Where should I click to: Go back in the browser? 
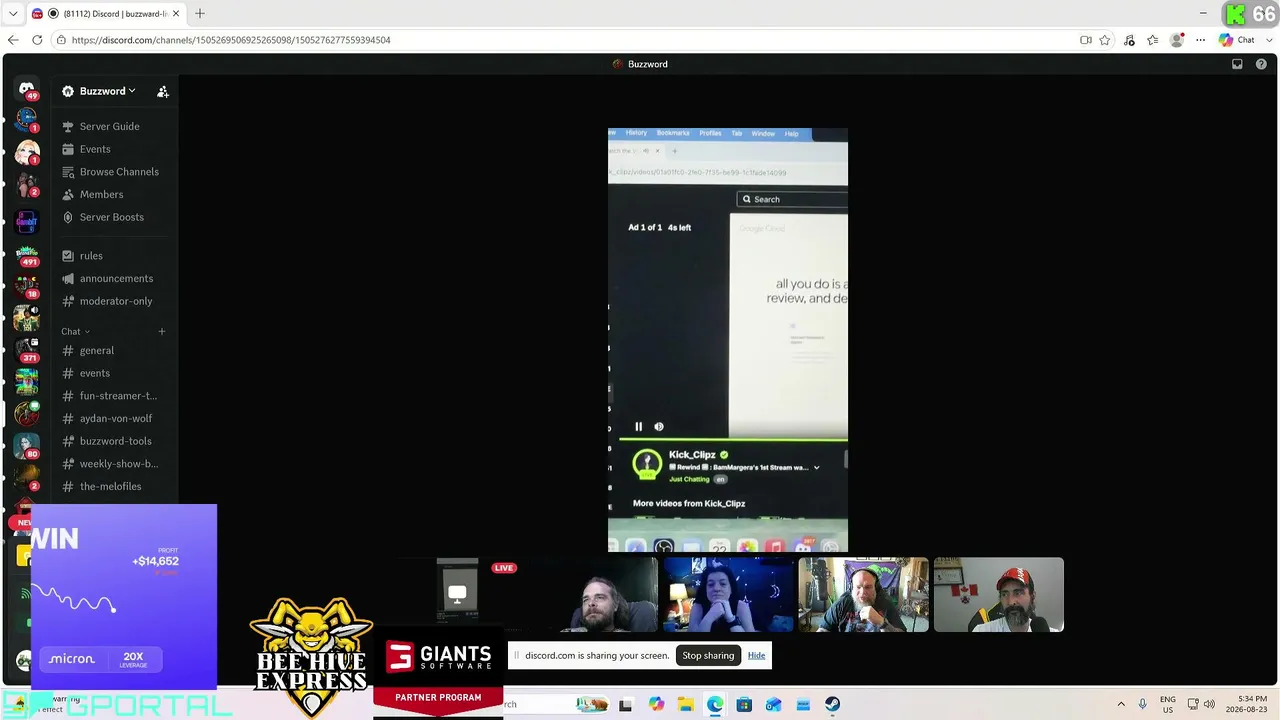[13, 40]
